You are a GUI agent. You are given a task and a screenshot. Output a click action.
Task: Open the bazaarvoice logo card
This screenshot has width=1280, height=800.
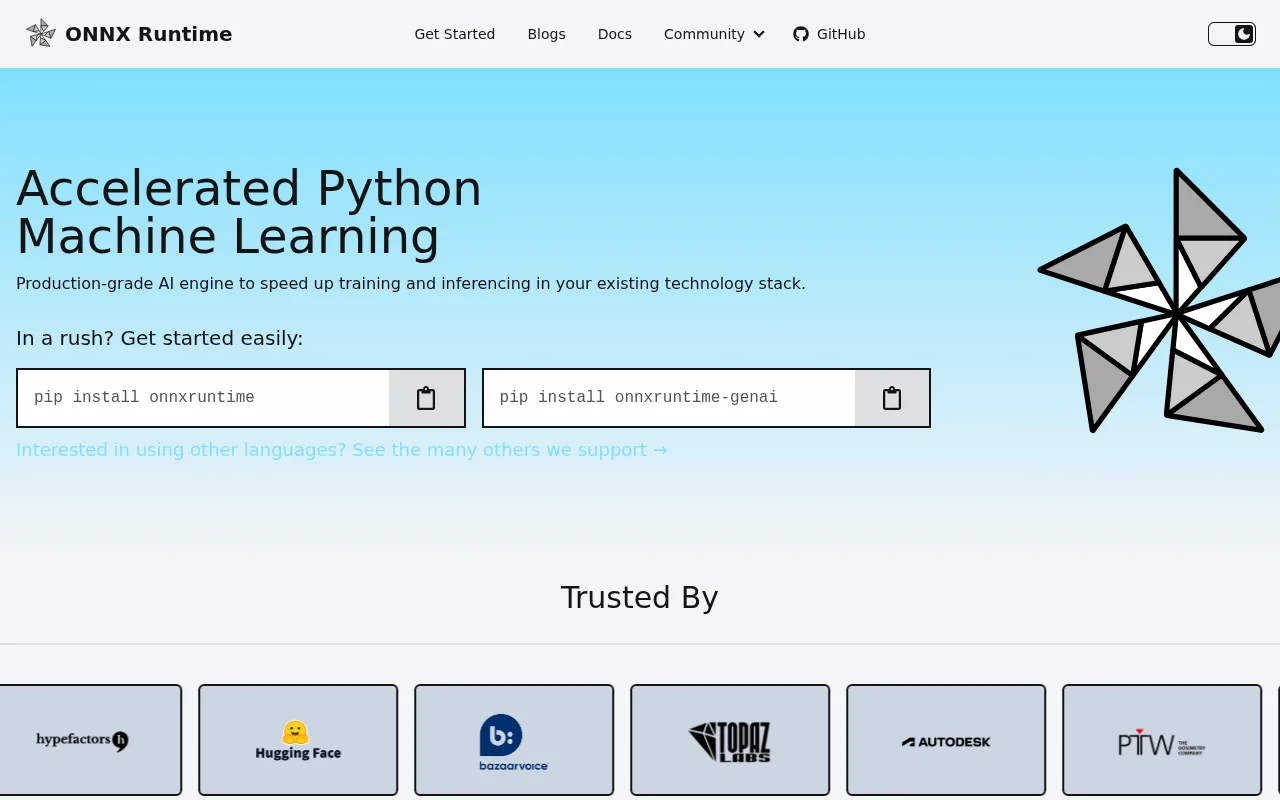(x=514, y=740)
